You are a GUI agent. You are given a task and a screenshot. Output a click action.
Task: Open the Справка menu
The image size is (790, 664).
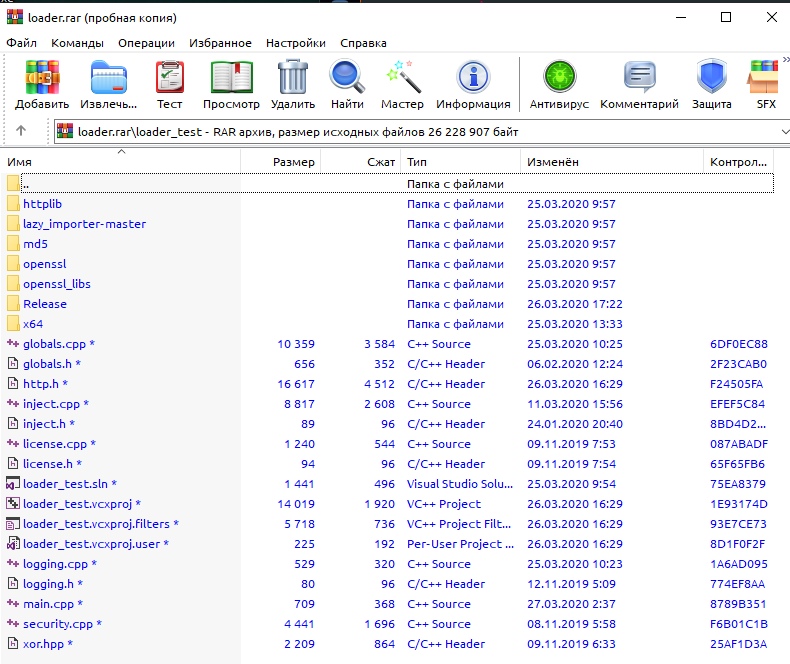pos(363,43)
